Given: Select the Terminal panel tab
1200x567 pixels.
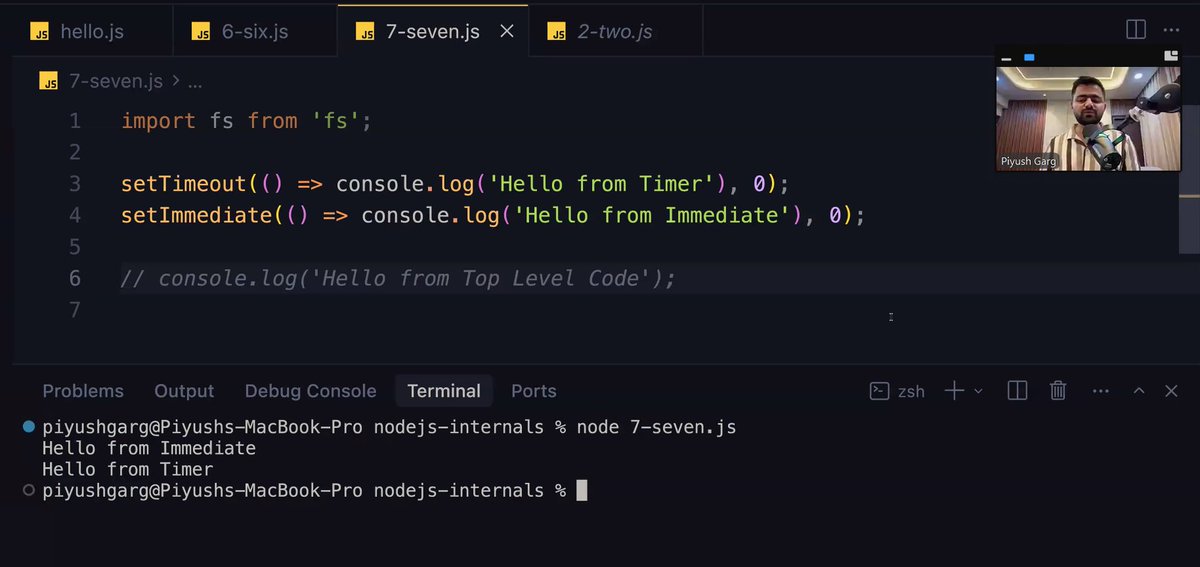Looking at the screenshot, I should coord(444,391).
